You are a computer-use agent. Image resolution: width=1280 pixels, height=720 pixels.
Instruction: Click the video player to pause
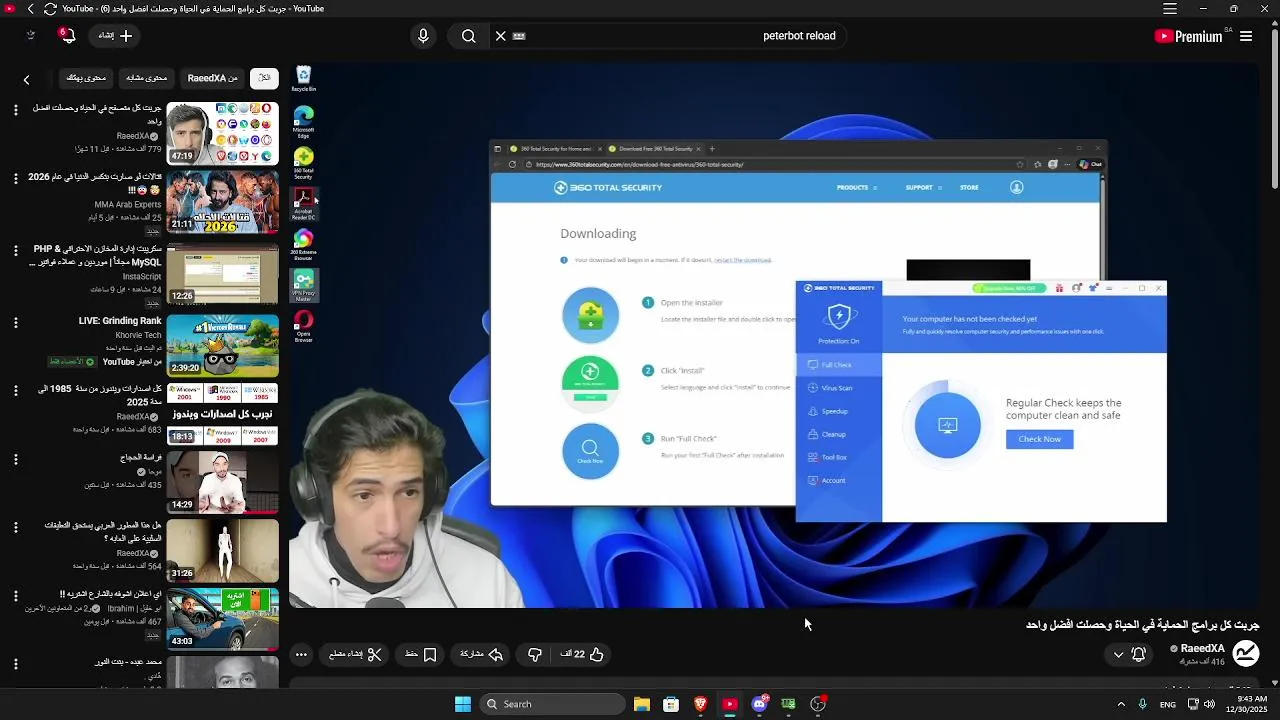click(774, 335)
